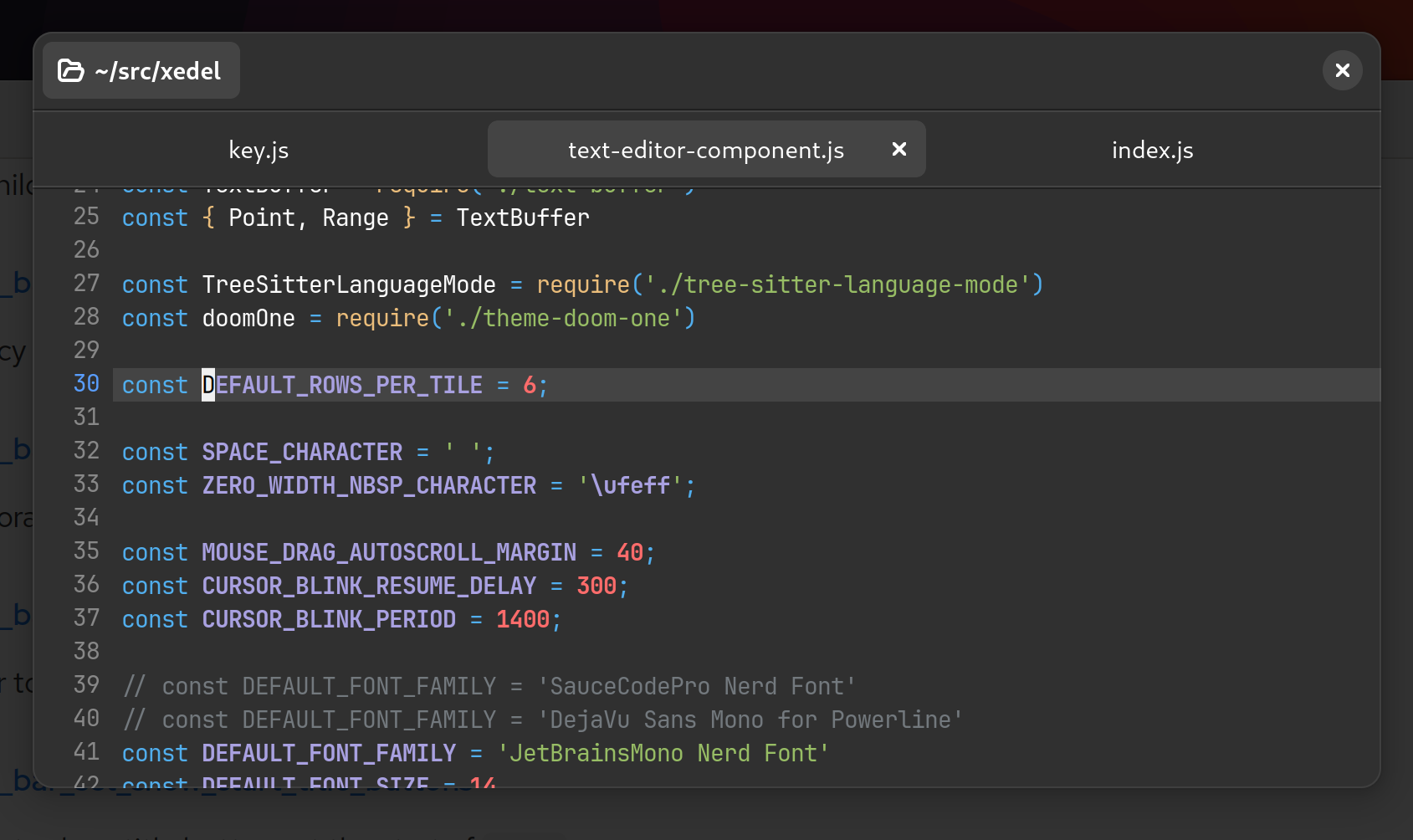Click line number 33 in the gutter

coord(87,484)
